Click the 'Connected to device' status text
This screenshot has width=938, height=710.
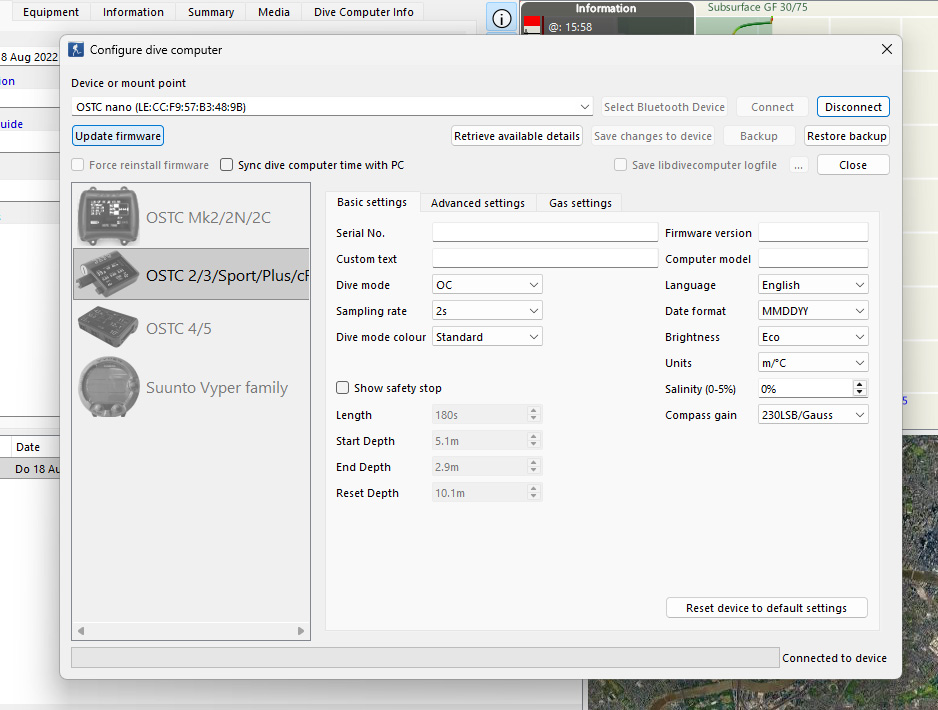tap(834, 658)
